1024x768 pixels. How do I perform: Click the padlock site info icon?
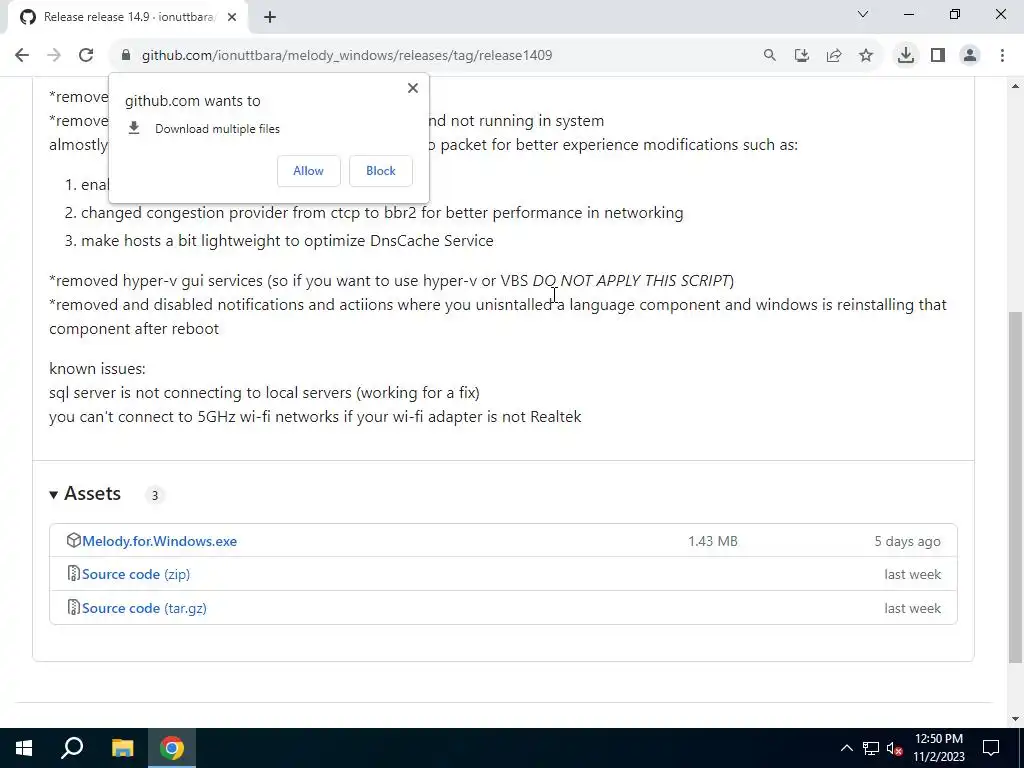(126, 56)
